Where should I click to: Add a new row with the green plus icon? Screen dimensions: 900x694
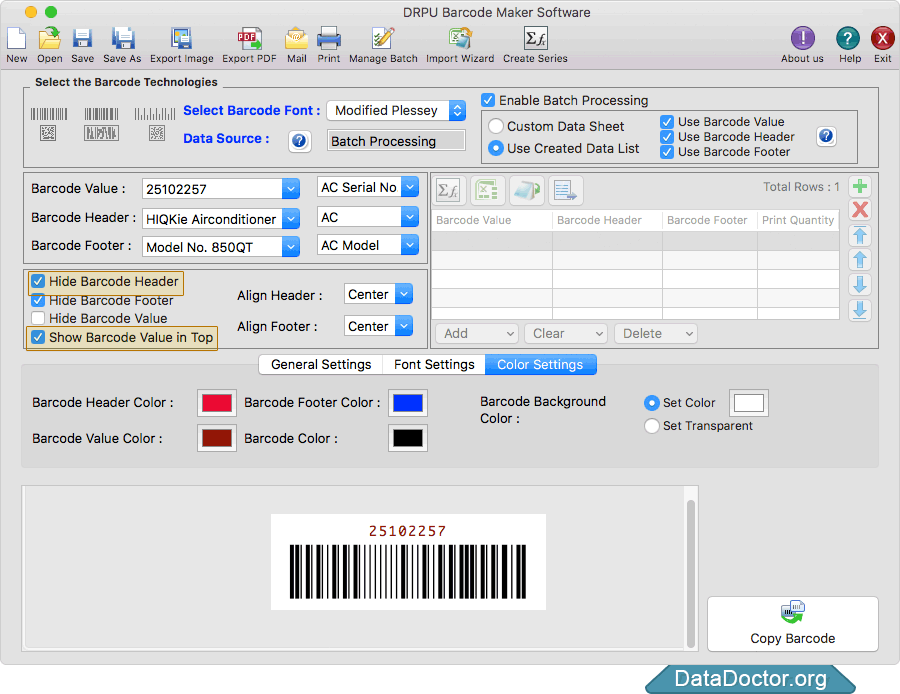point(860,185)
